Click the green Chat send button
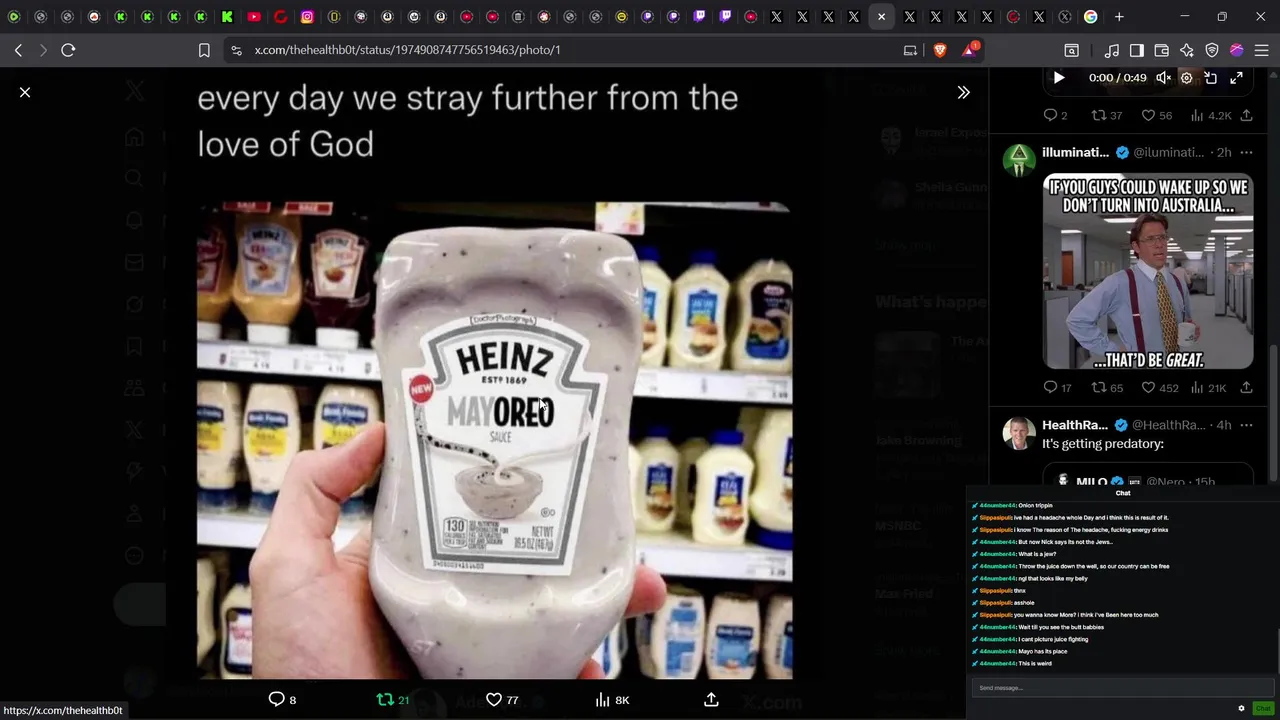1280x720 pixels. coord(1263,708)
